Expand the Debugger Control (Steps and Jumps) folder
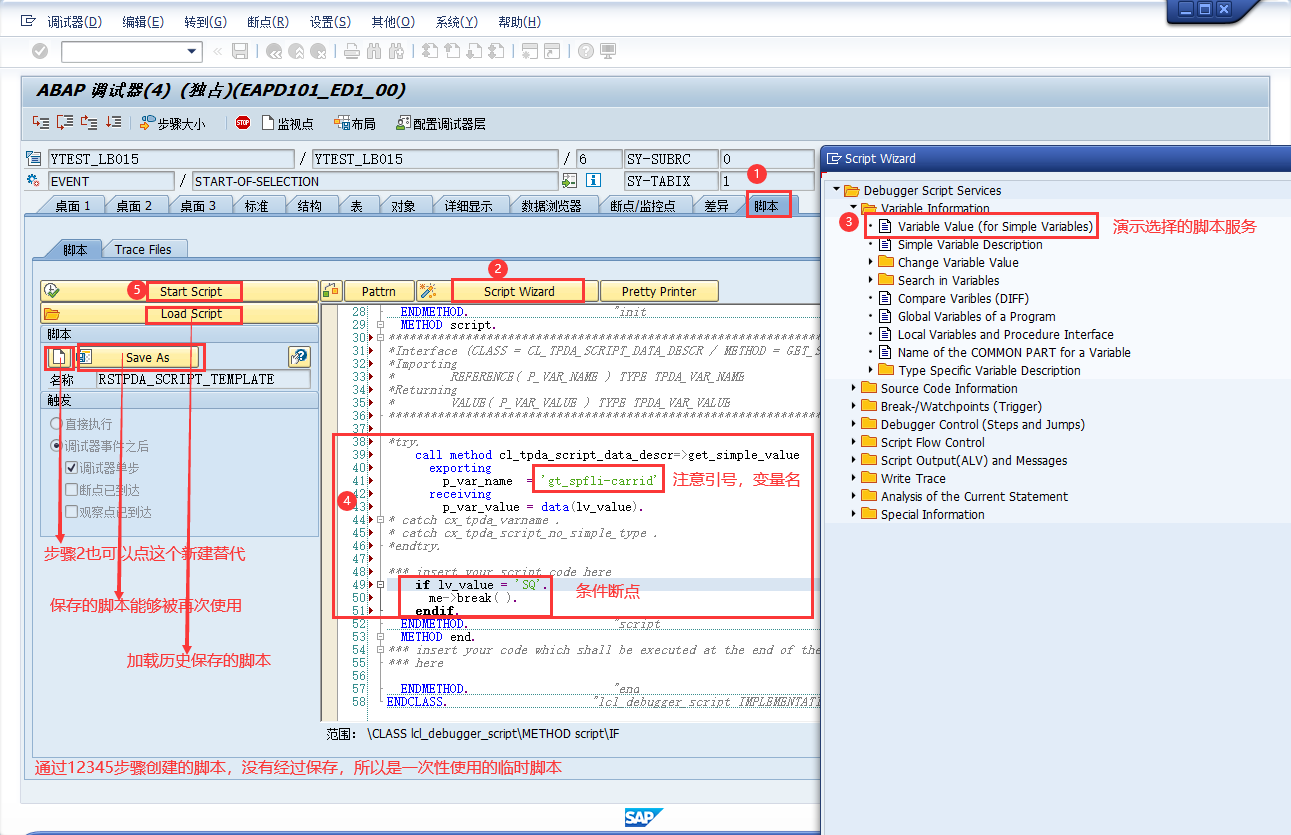This screenshot has height=835, width=1291. coord(853,424)
